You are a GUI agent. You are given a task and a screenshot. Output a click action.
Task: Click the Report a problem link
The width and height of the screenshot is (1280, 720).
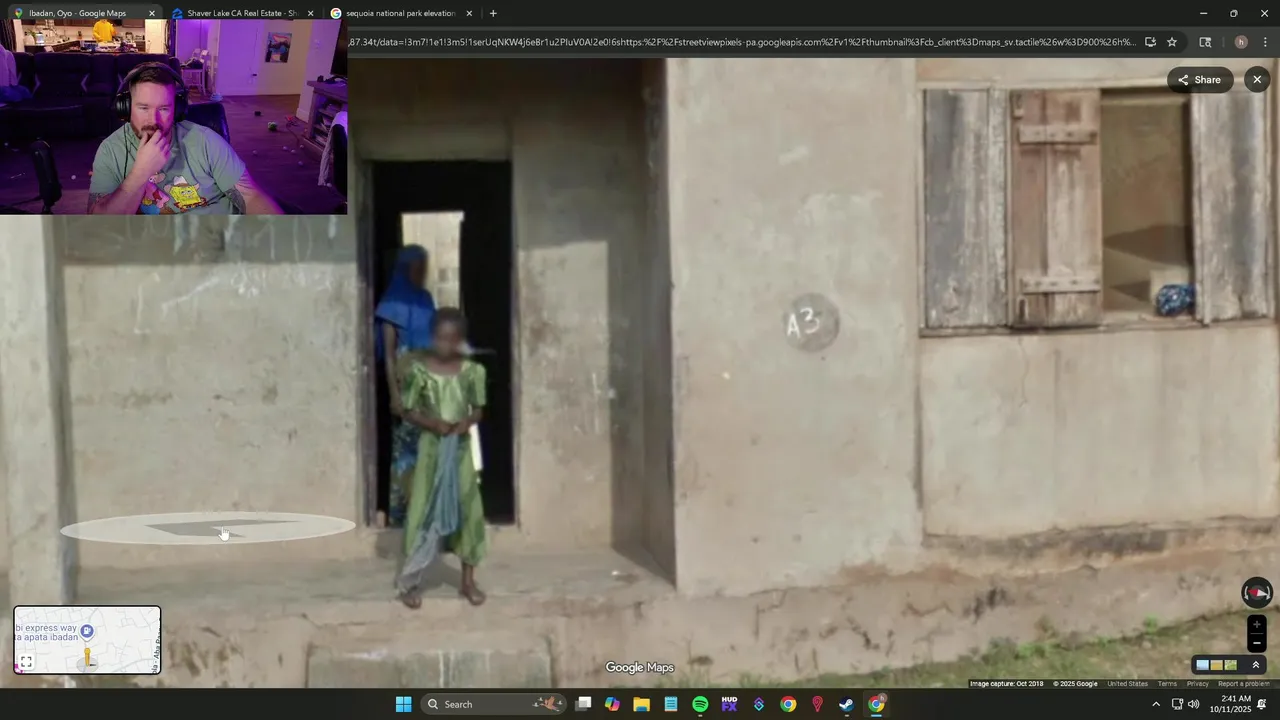tap(1243, 684)
